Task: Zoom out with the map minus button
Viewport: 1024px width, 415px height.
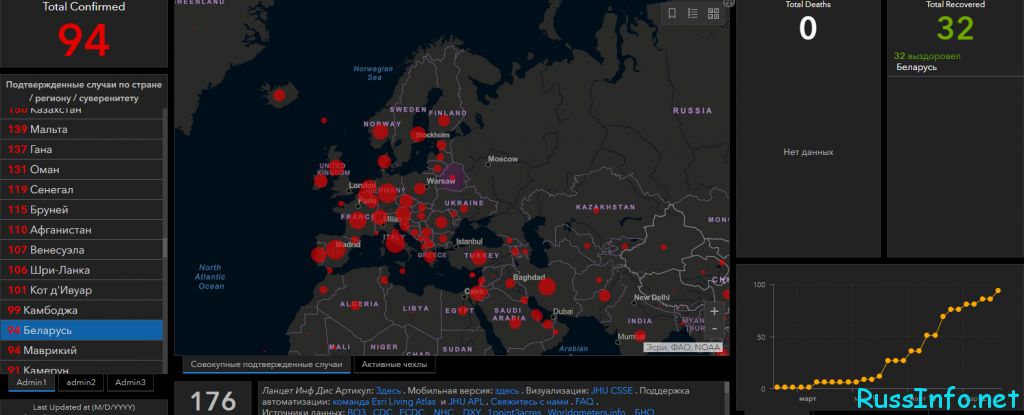Action: 714,328
